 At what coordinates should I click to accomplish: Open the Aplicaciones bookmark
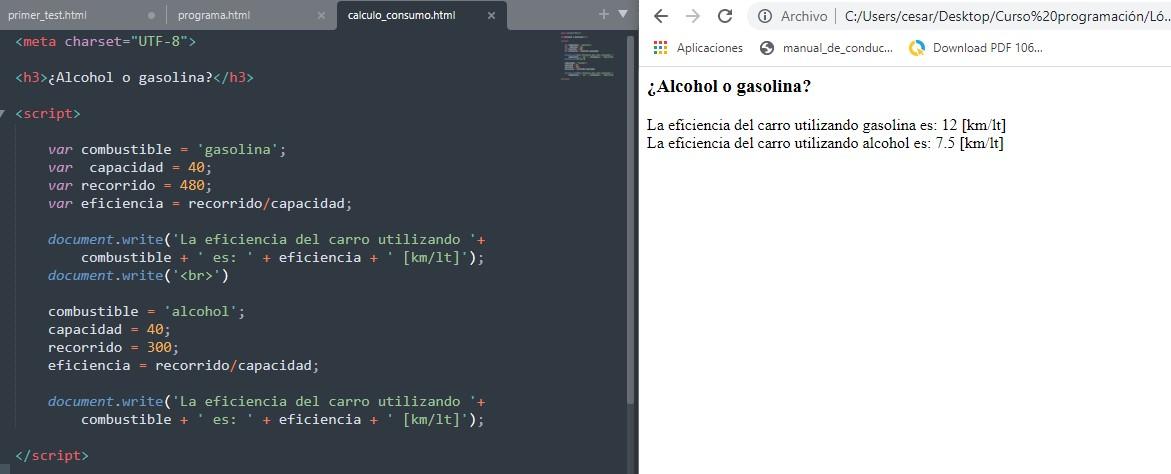(698, 48)
